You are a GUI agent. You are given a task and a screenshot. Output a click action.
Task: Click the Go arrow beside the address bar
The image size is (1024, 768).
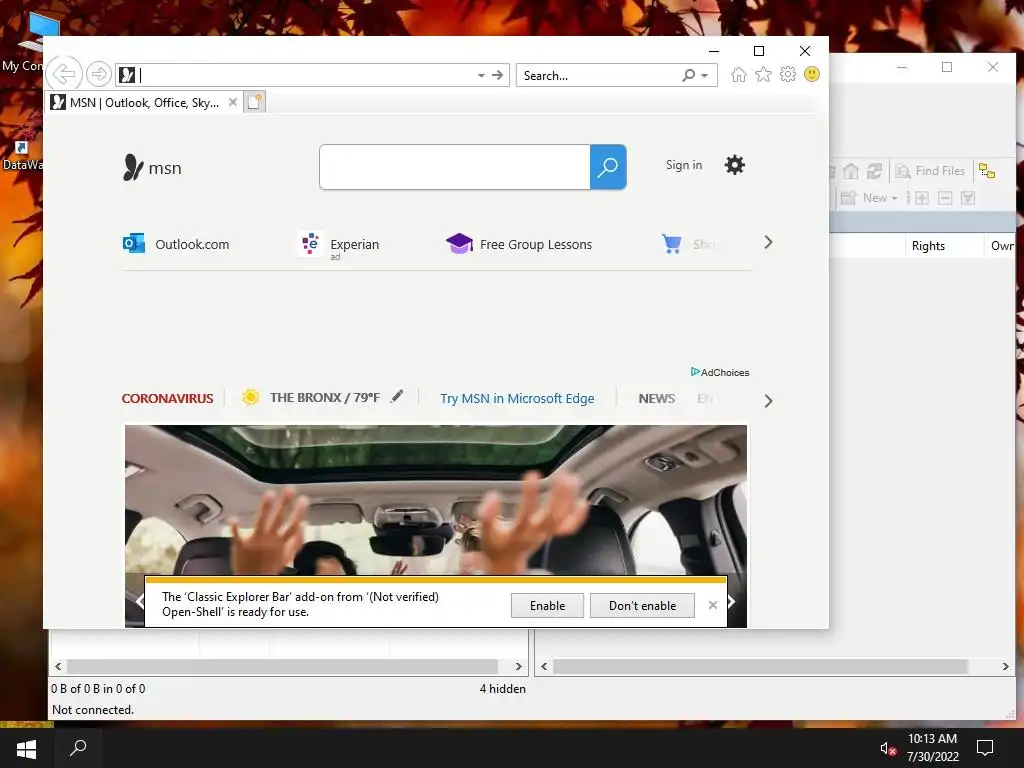tap(498, 75)
